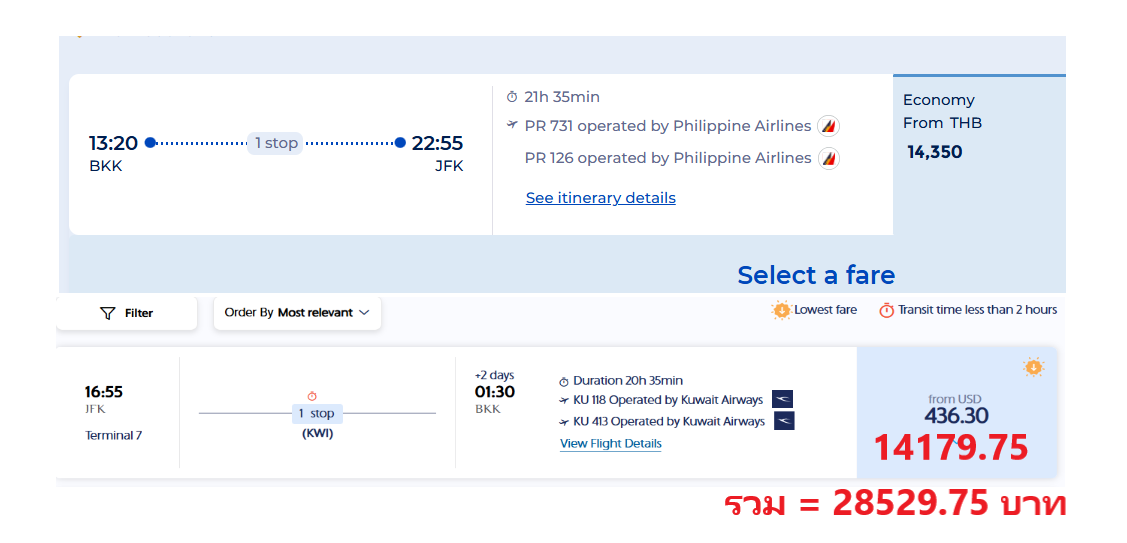Click the stopwatch icon beside 21h 35min
Viewport: 1127px width, 543px height.
coord(512,96)
